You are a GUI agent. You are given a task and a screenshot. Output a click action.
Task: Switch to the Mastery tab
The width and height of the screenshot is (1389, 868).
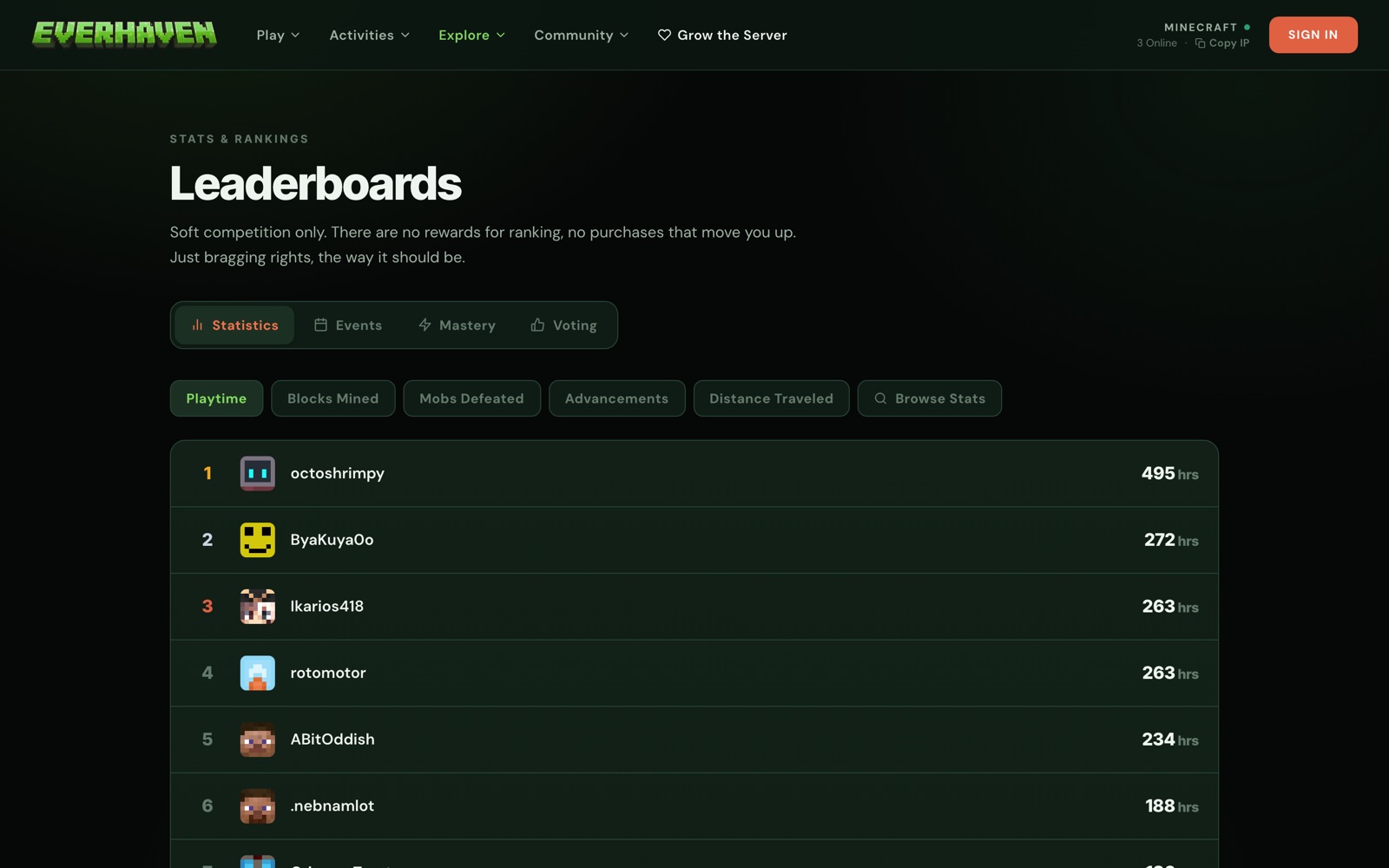pyautogui.click(x=457, y=325)
